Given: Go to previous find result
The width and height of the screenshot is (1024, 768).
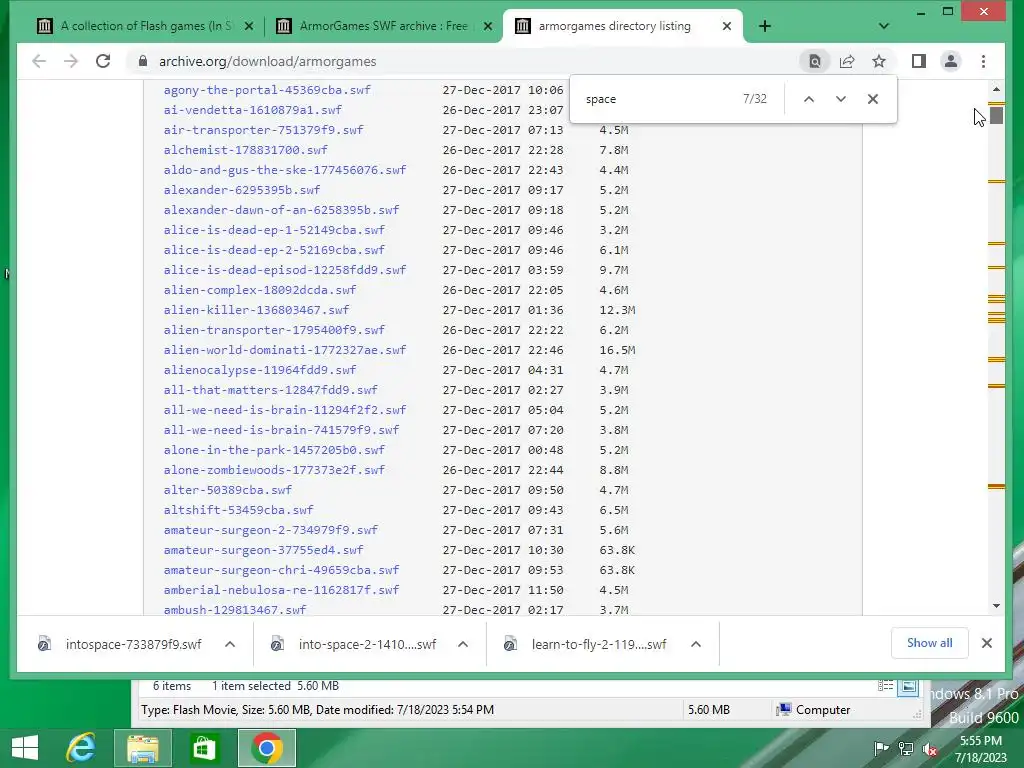Looking at the screenshot, I should pos(808,99).
